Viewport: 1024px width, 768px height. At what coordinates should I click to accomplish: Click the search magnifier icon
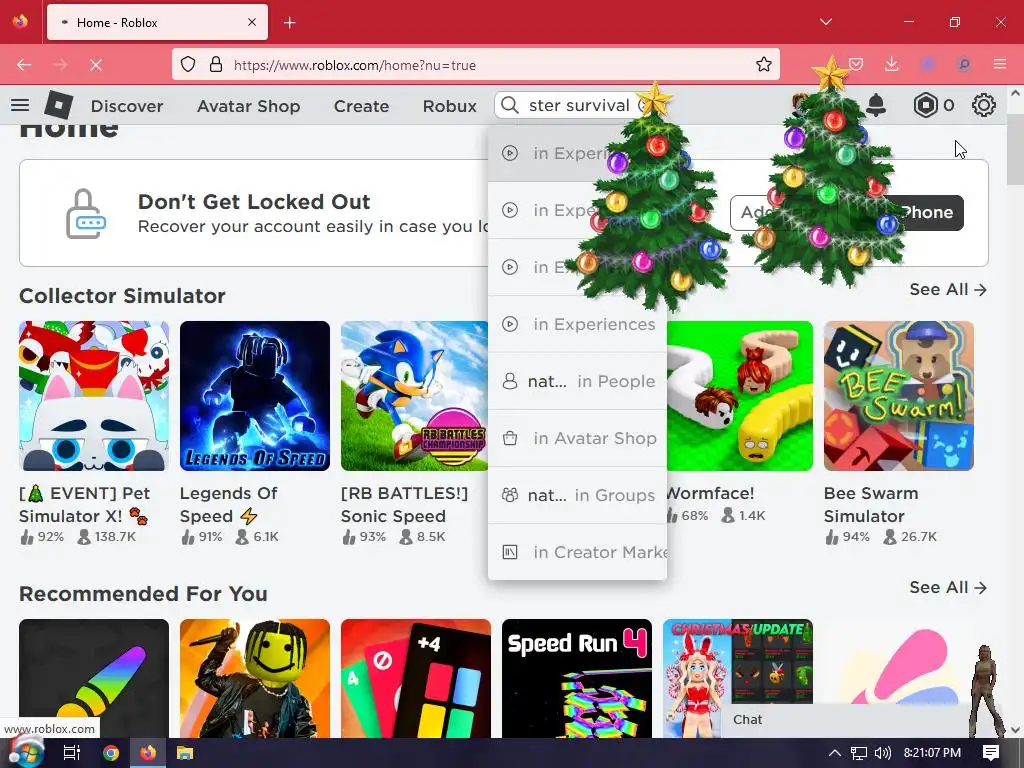pyautogui.click(x=510, y=105)
